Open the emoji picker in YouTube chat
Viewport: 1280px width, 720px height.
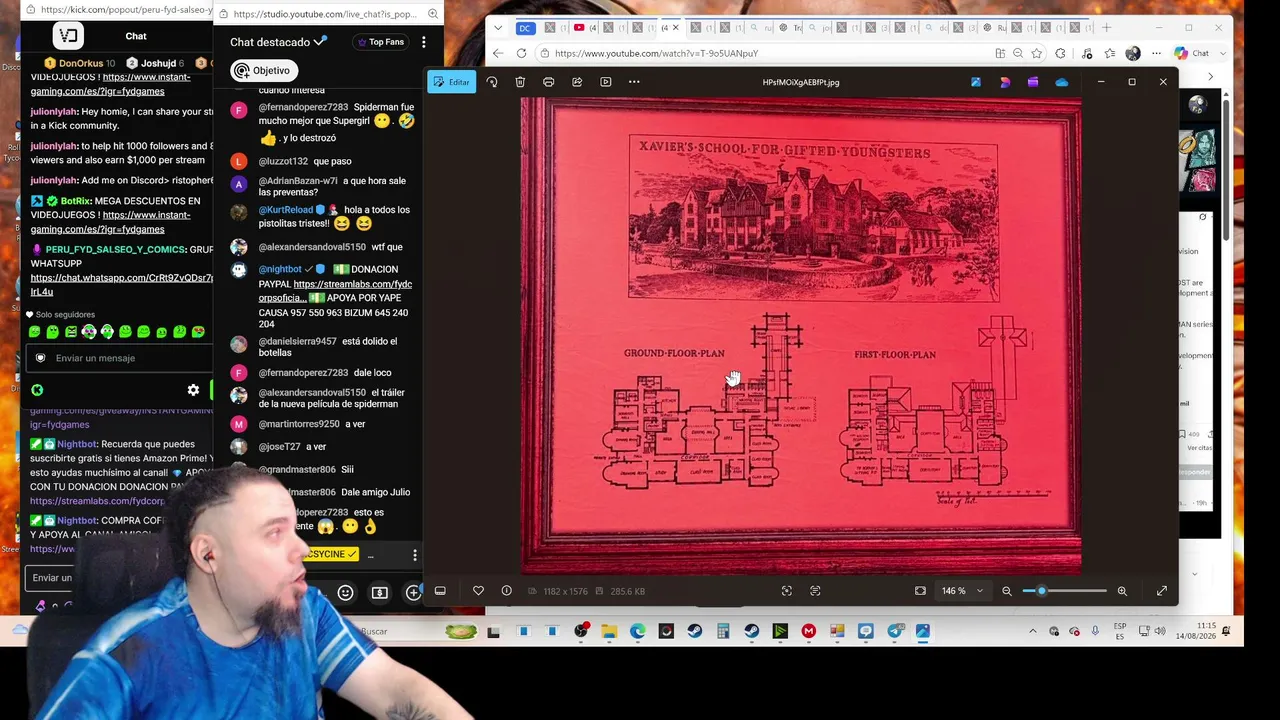345,593
